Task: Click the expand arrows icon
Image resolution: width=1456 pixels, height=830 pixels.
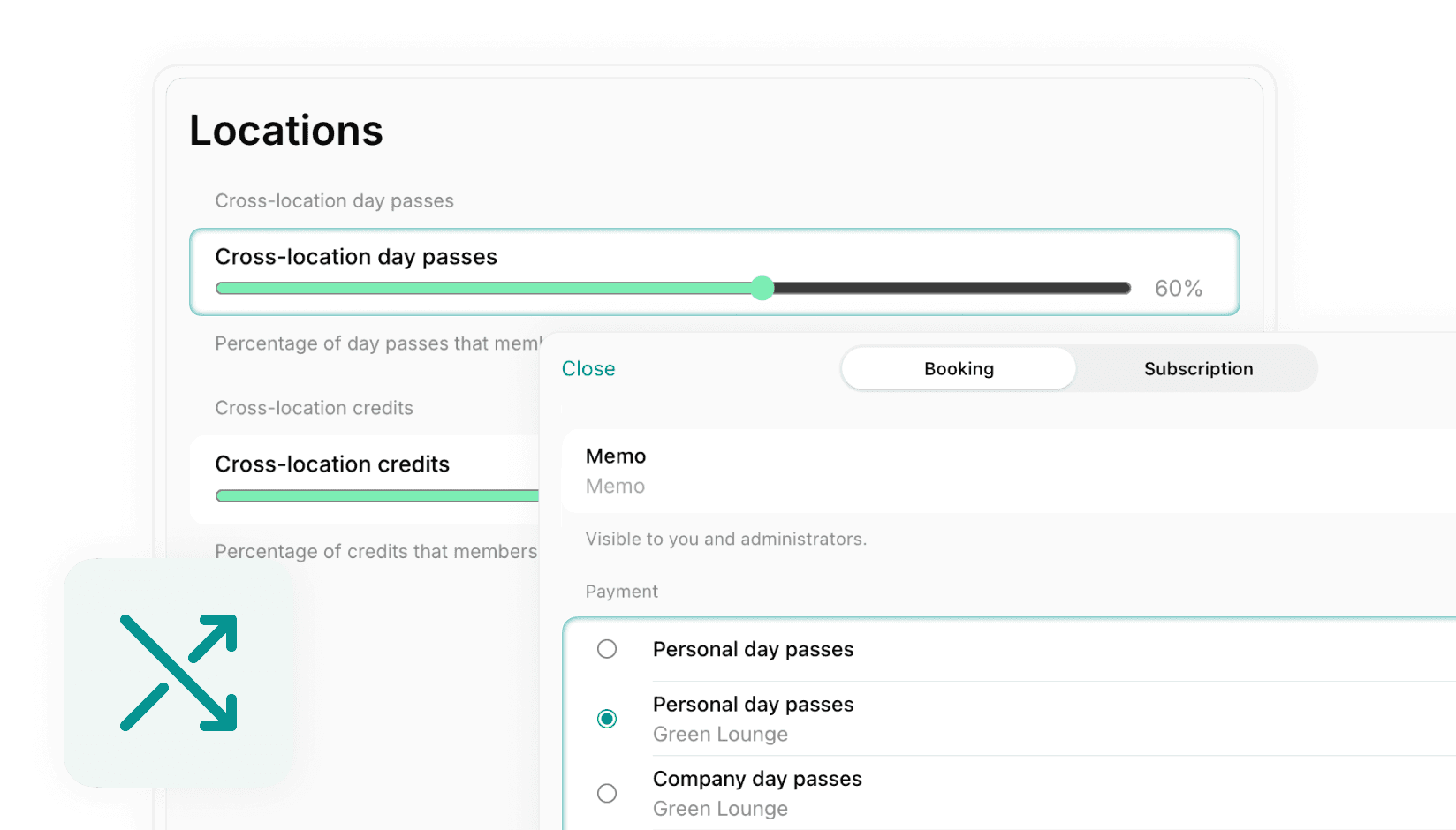Action: click(180, 673)
